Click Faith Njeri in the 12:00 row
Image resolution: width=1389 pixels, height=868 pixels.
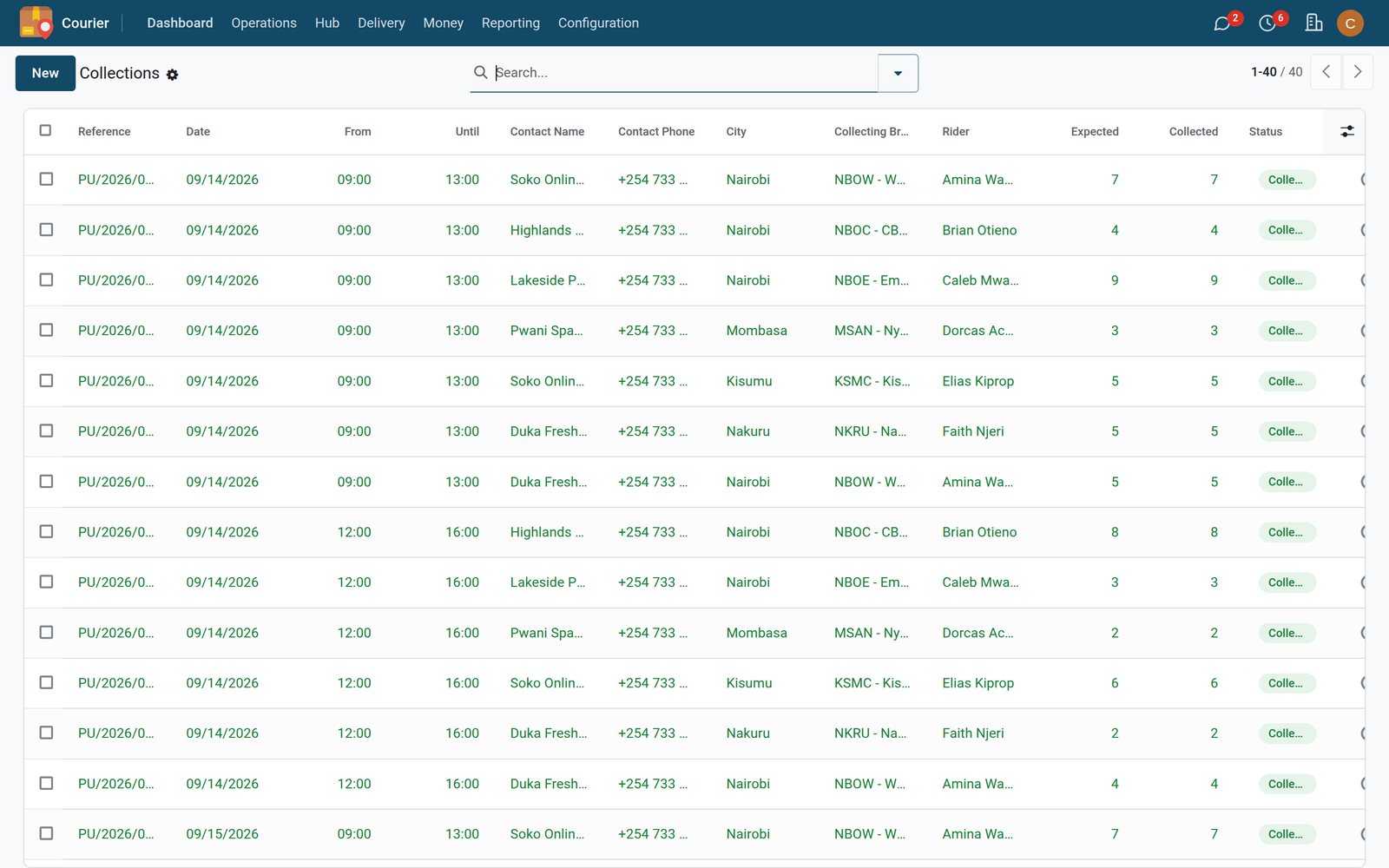click(x=973, y=733)
